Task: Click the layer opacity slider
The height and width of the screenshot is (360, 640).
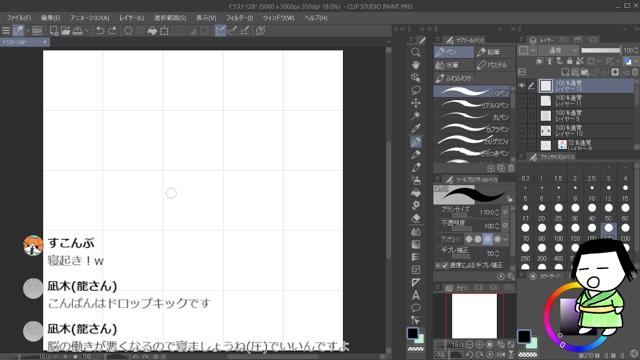Action: point(600,51)
